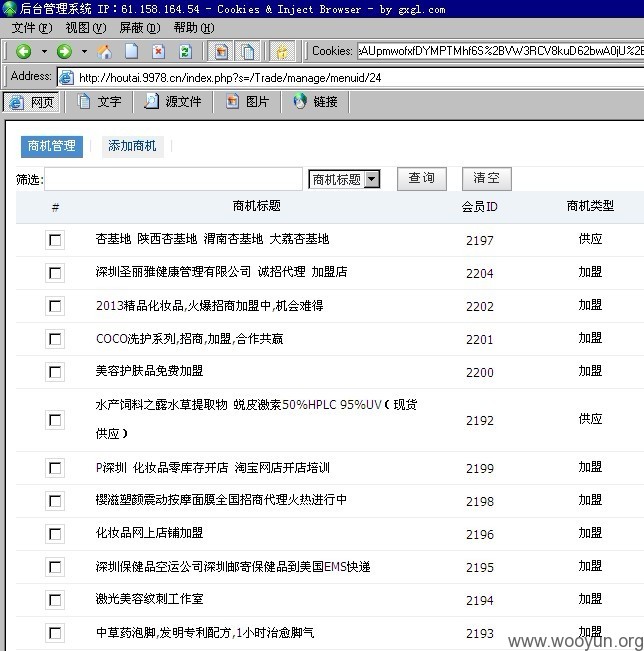Stop loading with the red X page icon
Image resolution: width=644 pixels, height=651 pixels.
(x=158, y=51)
